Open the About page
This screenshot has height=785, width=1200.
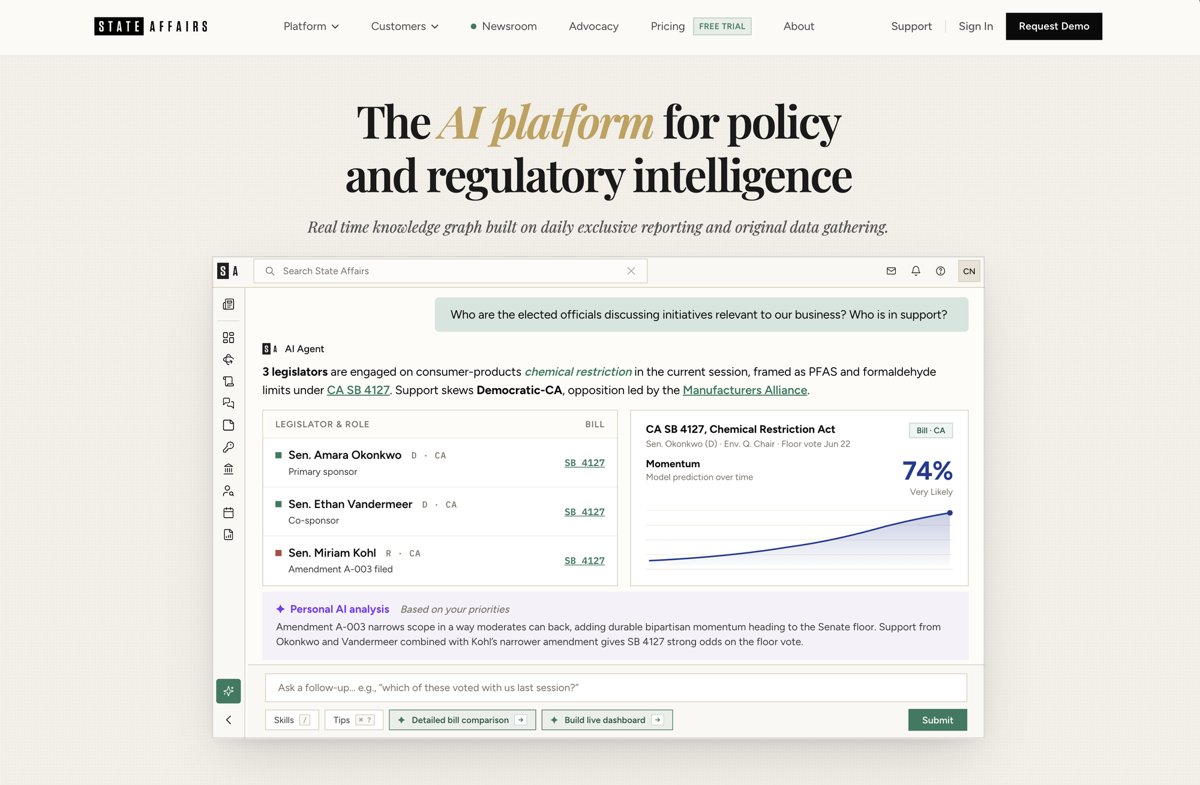click(x=799, y=26)
